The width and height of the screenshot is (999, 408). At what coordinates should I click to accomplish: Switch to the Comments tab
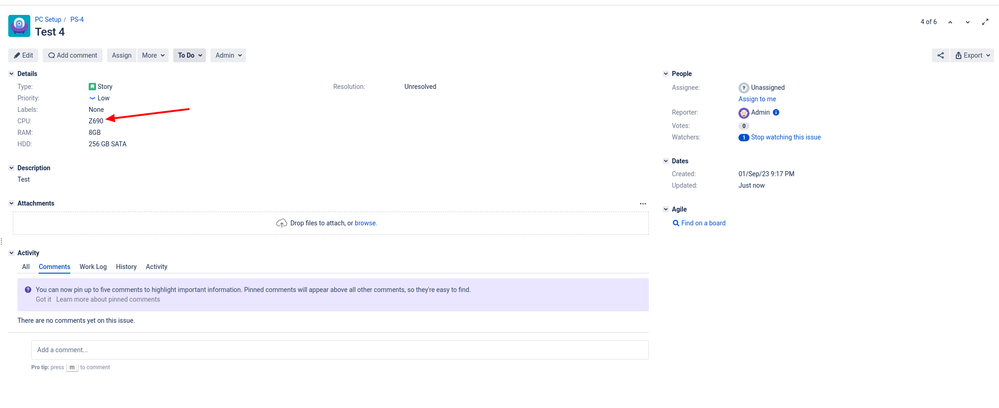pos(54,266)
